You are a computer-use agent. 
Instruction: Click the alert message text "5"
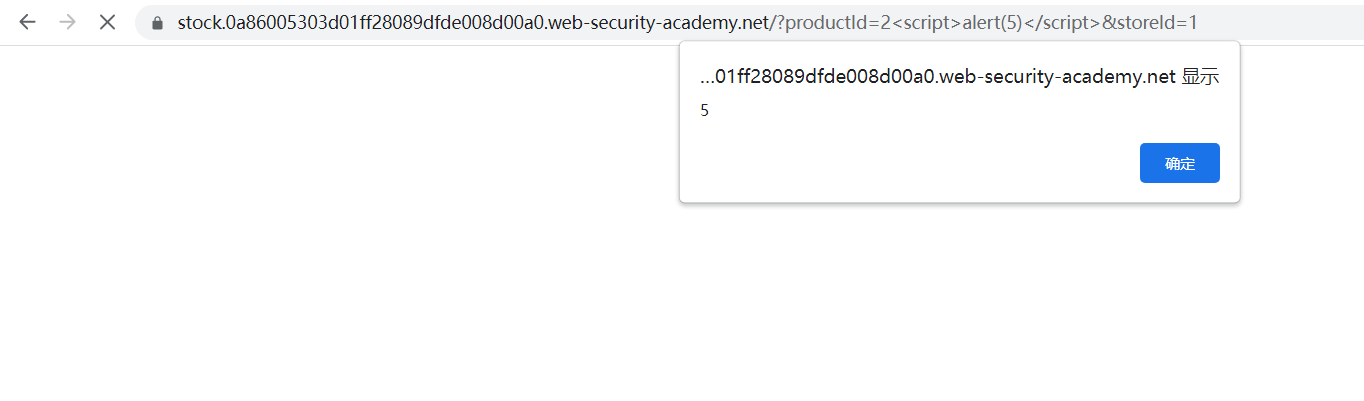point(704,111)
